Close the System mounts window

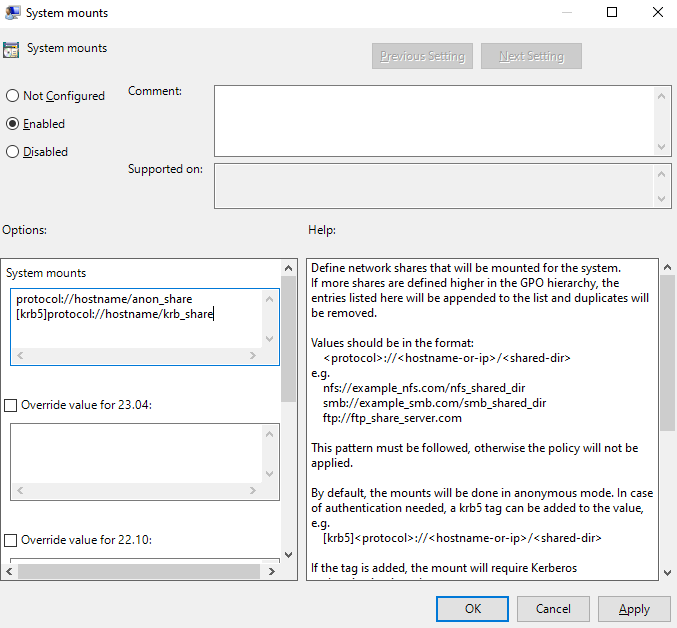pos(658,12)
